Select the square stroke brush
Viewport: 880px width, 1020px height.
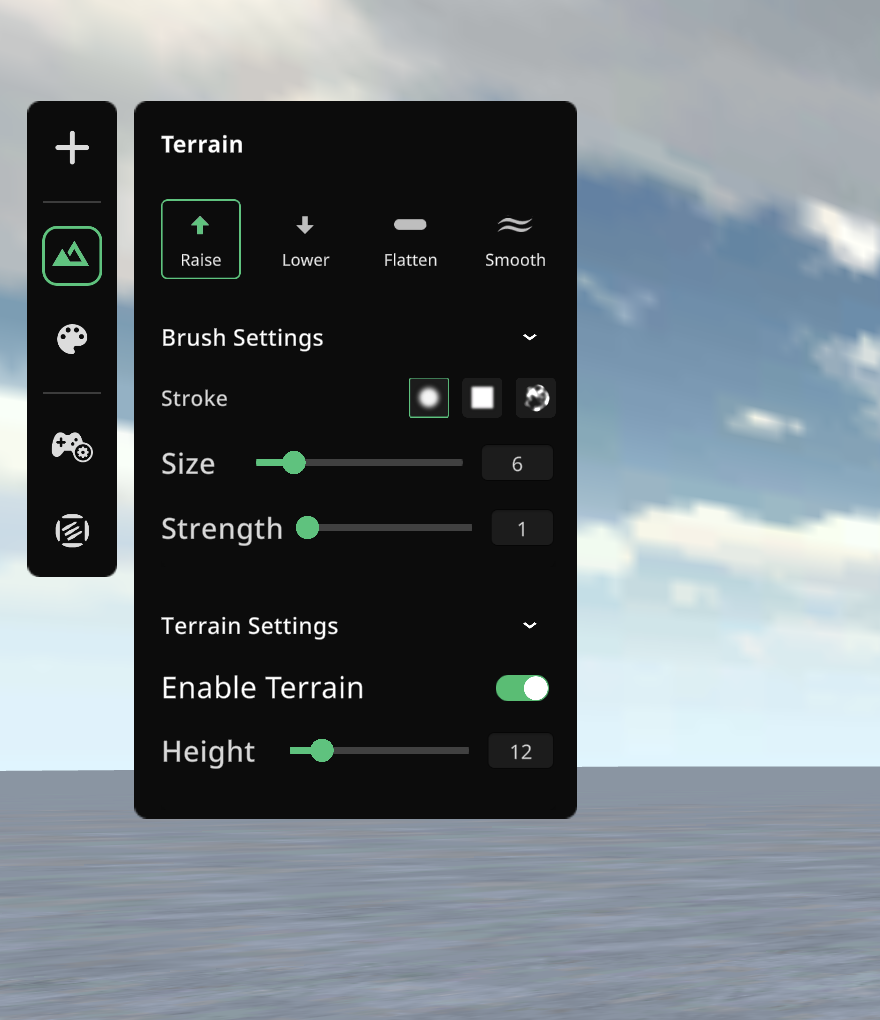(482, 398)
